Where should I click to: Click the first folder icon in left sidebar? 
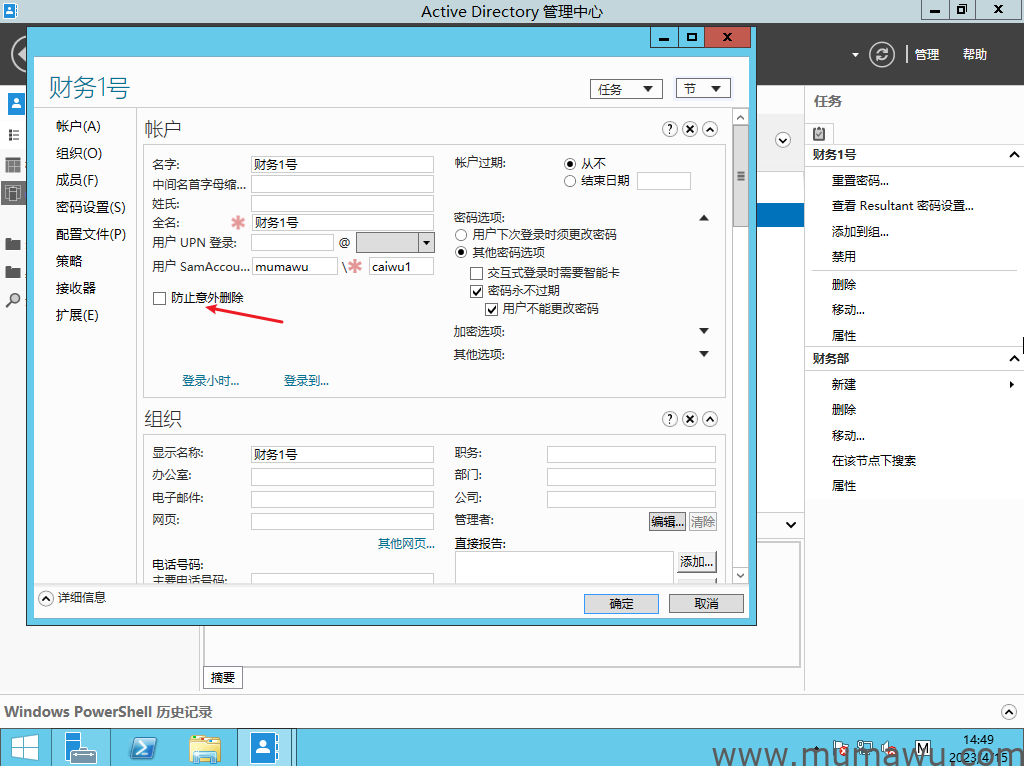[x=13, y=244]
